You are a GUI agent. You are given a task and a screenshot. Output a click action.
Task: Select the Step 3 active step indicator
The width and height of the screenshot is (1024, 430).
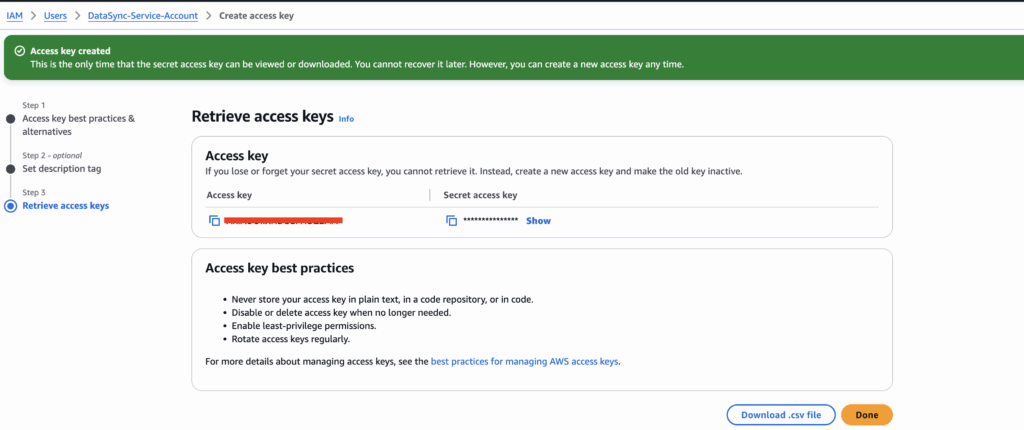(11, 206)
